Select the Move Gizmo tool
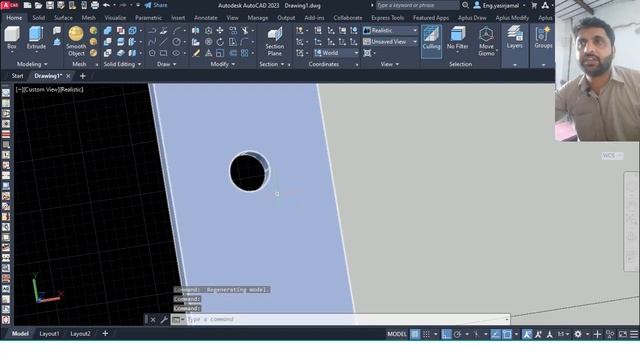This screenshot has height=360, width=640. [486, 41]
